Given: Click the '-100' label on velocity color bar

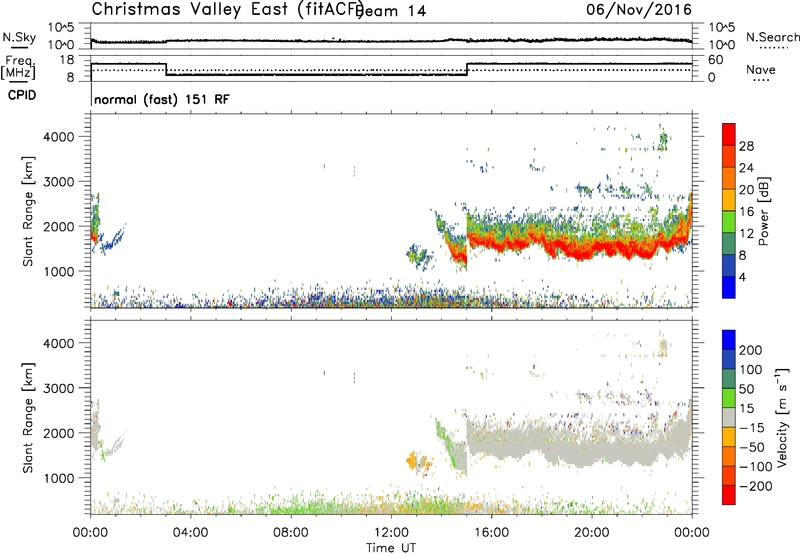Looking at the screenshot, I should pos(755,467).
